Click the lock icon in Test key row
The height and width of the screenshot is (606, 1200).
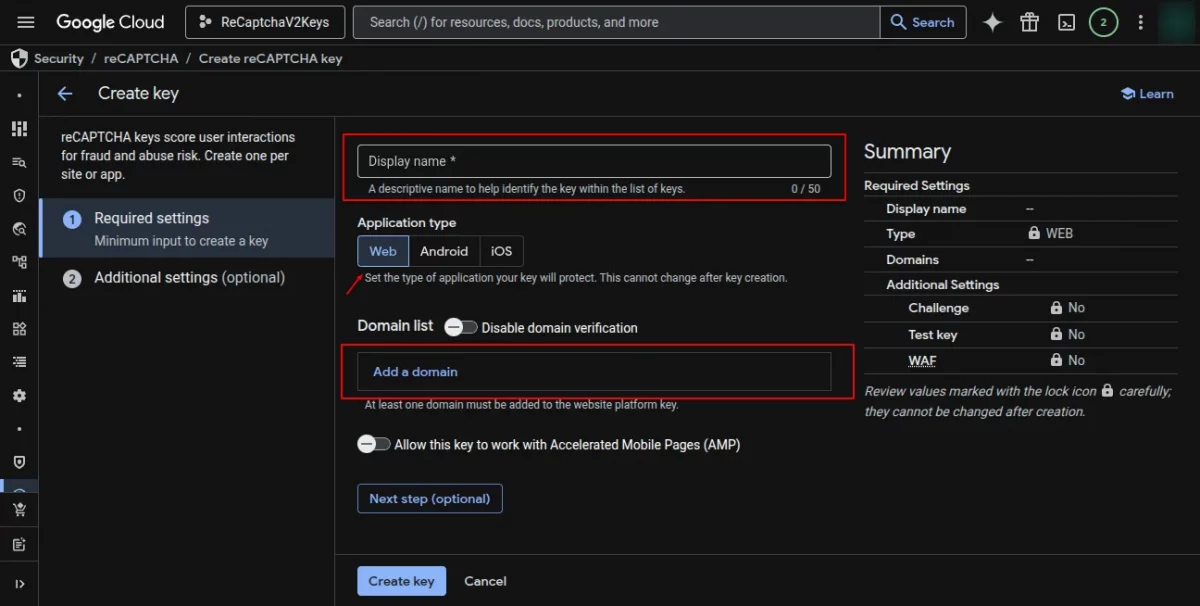click(x=1056, y=334)
